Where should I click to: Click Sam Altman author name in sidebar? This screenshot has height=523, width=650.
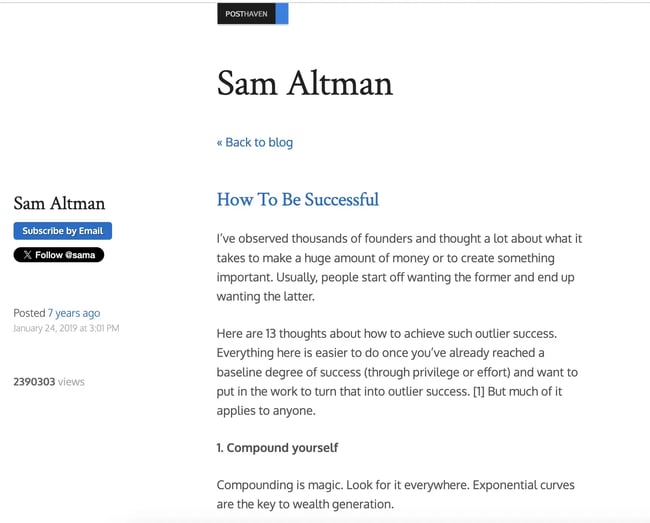click(59, 204)
